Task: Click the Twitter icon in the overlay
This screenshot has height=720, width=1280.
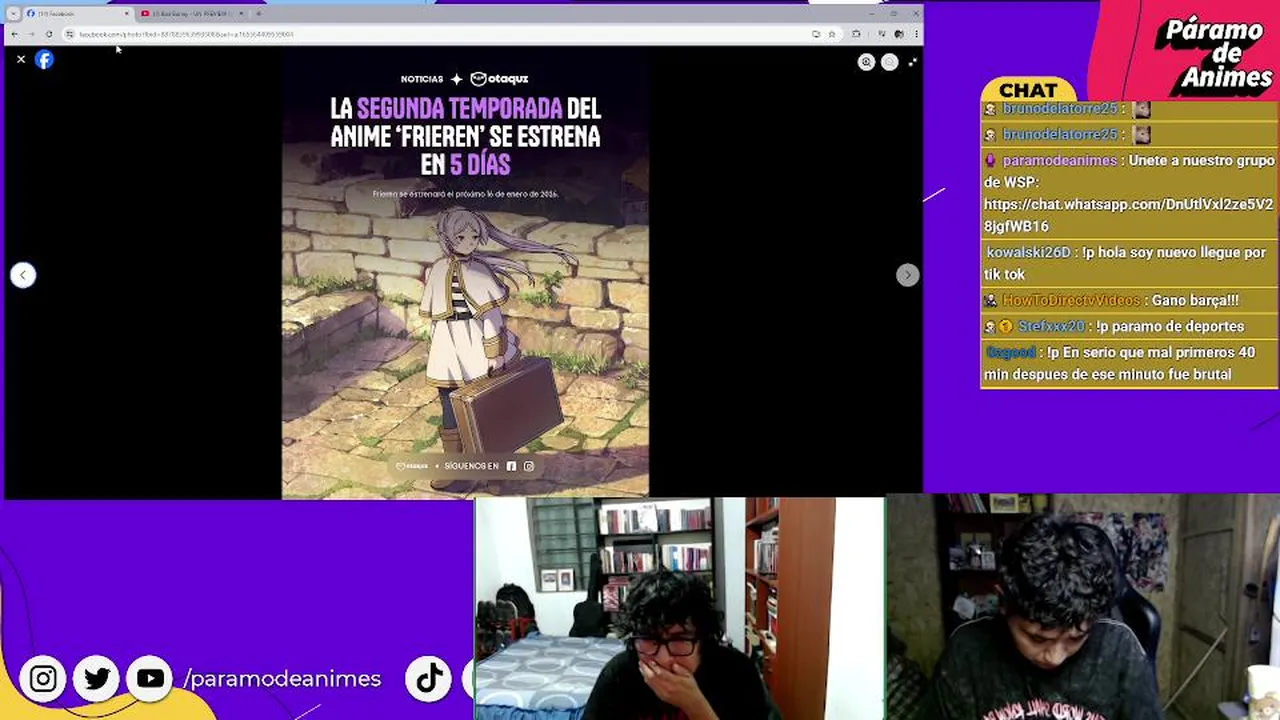Action: coord(97,679)
